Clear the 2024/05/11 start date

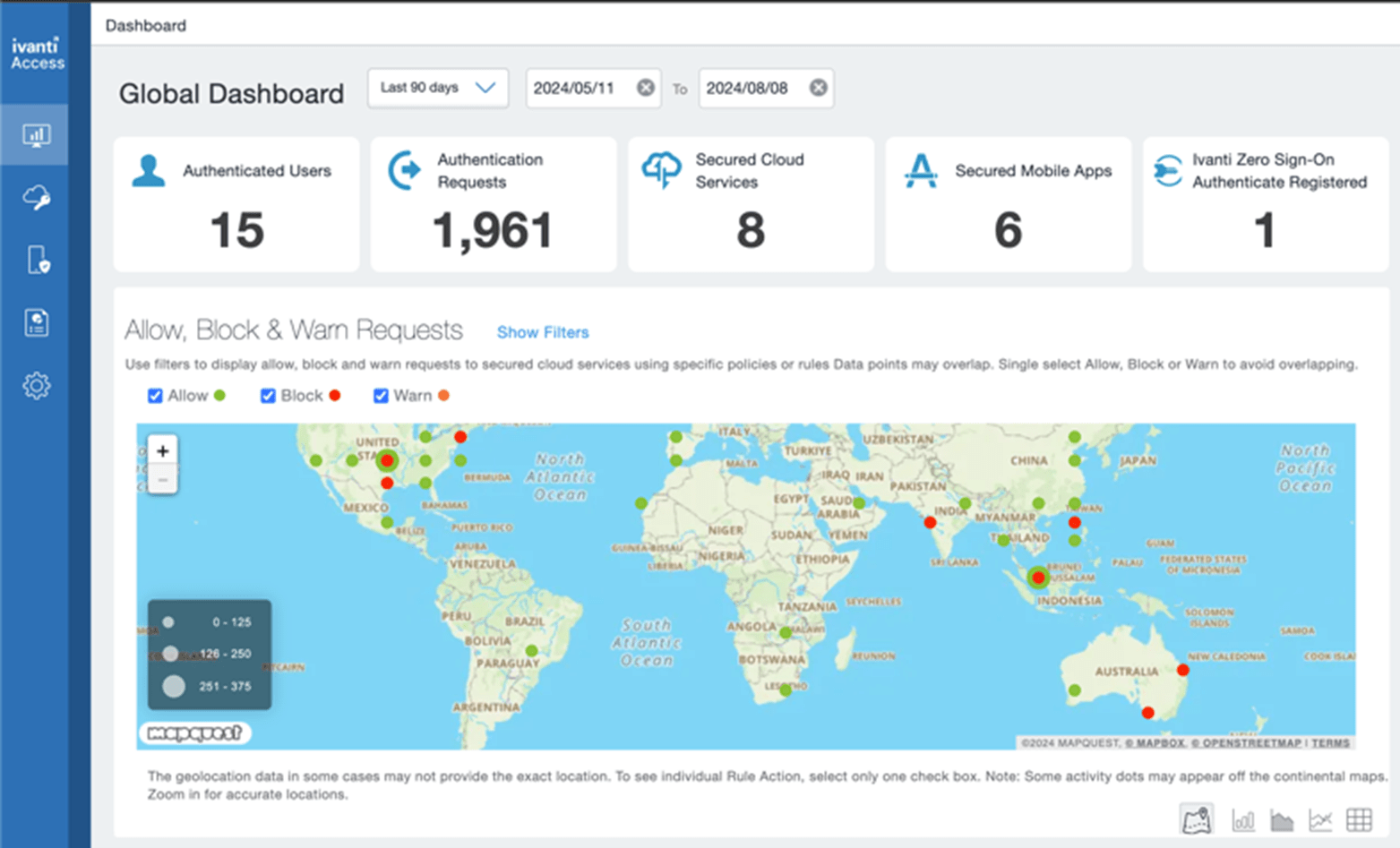point(646,88)
